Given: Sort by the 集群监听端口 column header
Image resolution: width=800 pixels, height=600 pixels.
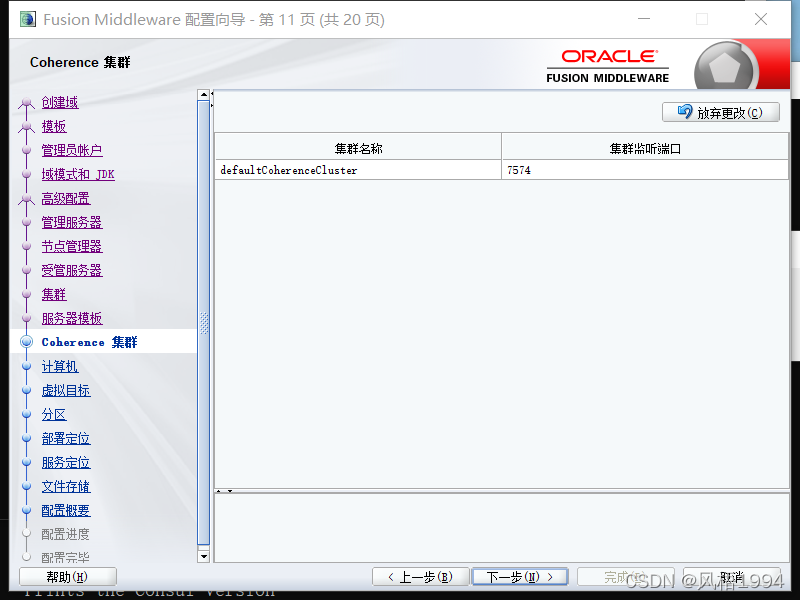Looking at the screenshot, I should (645, 148).
